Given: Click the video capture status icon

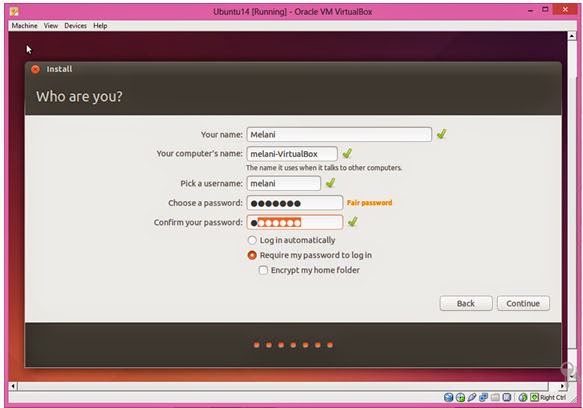Looking at the screenshot, I should pos(506,398).
